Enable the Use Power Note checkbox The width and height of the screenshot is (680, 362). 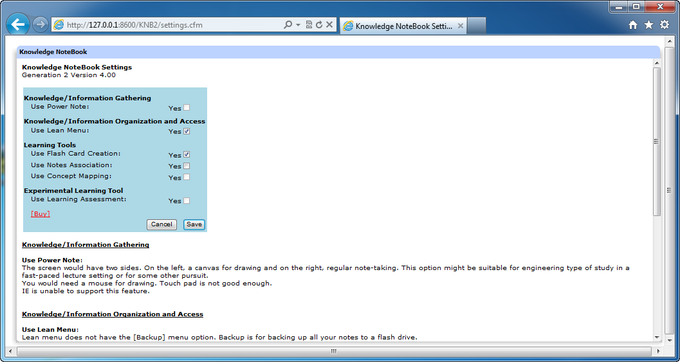coord(186,108)
